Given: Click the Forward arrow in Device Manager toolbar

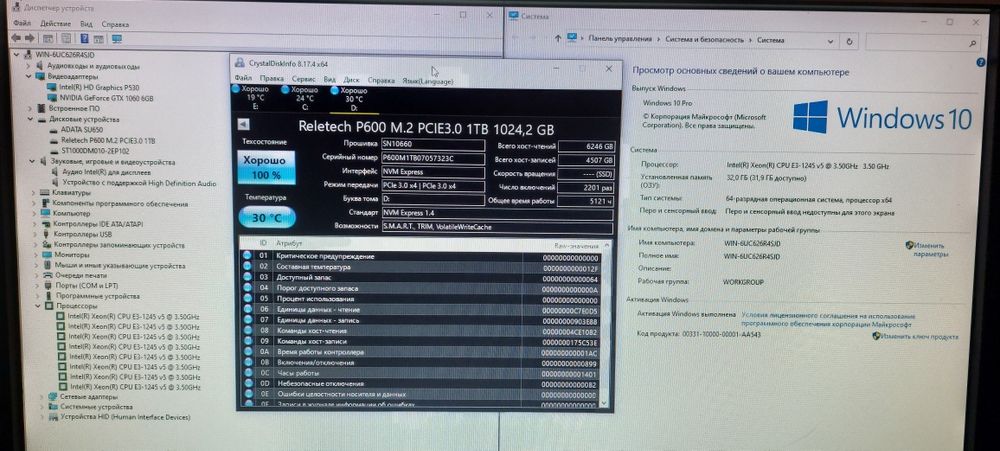Looking at the screenshot, I should click(x=31, y=38).
